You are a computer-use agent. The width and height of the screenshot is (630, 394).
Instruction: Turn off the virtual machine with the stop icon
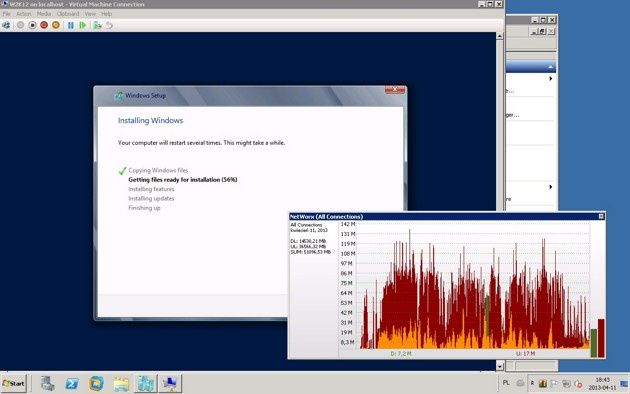(x=32, y=25)
